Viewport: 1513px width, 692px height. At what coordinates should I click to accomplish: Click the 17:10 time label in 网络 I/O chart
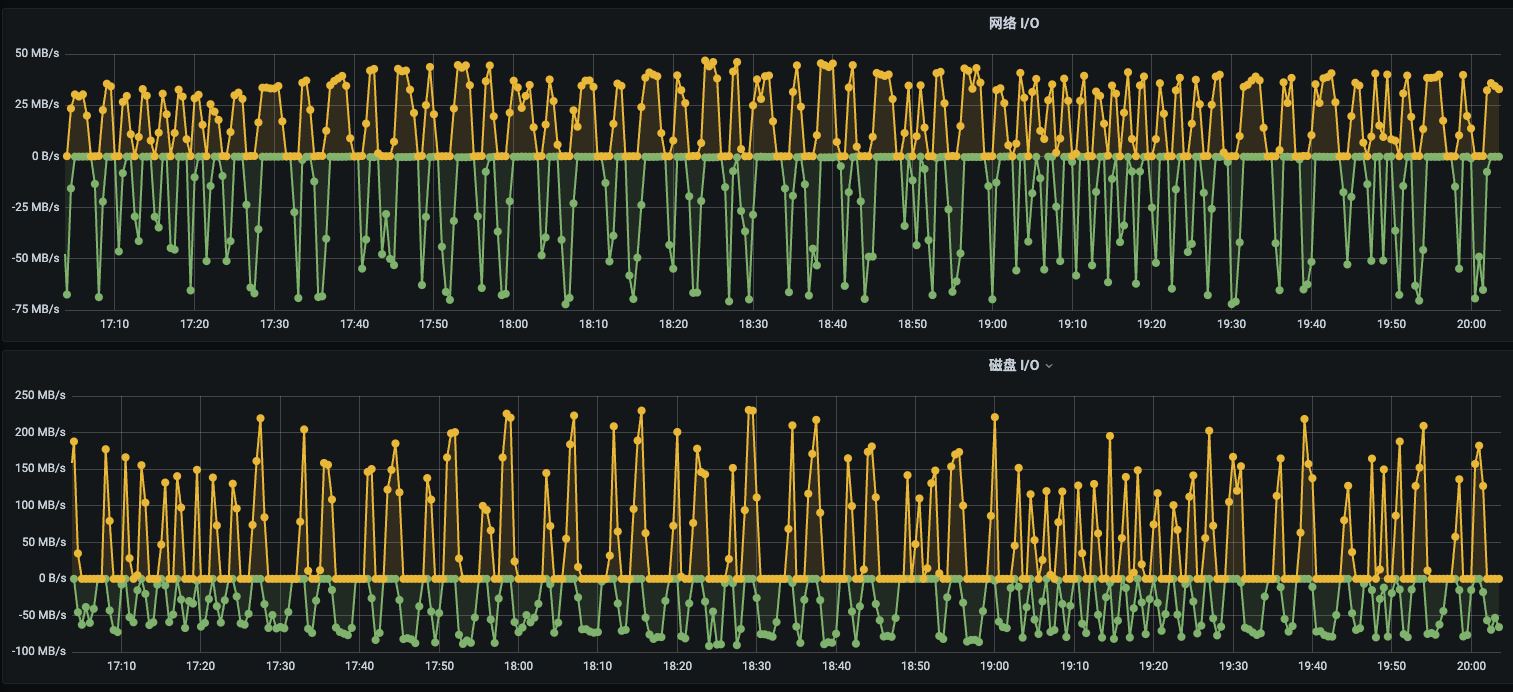pyautogui.click(x=115, y=324)
